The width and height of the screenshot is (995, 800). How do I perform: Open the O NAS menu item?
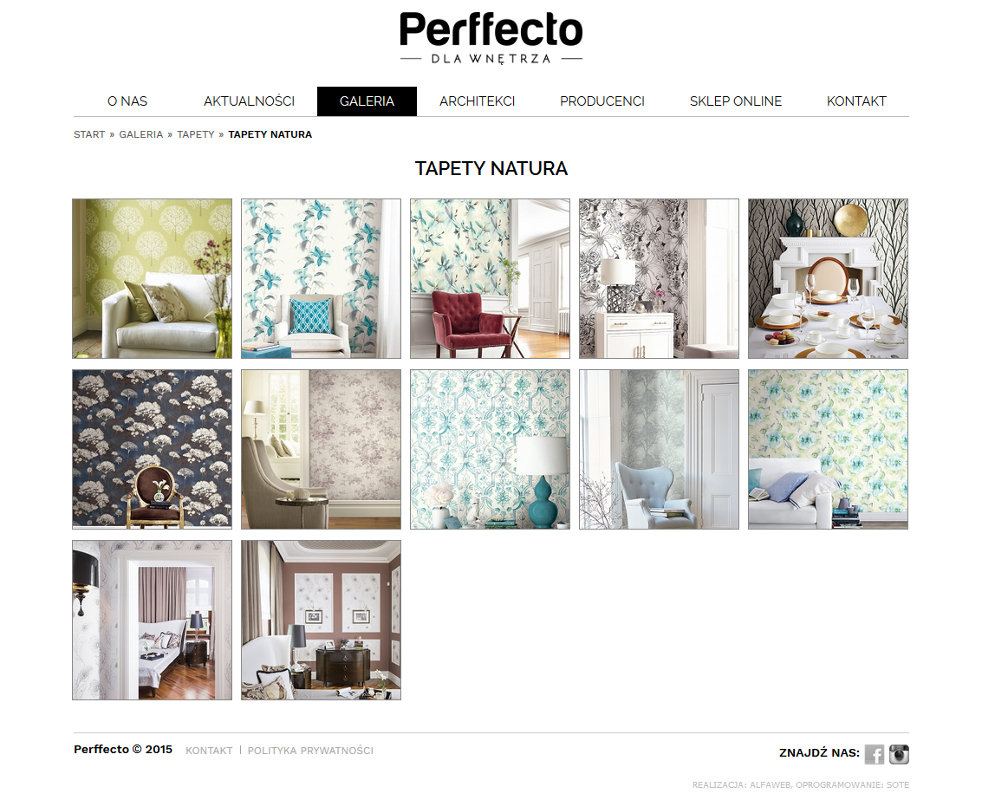[x=127, y=101]
